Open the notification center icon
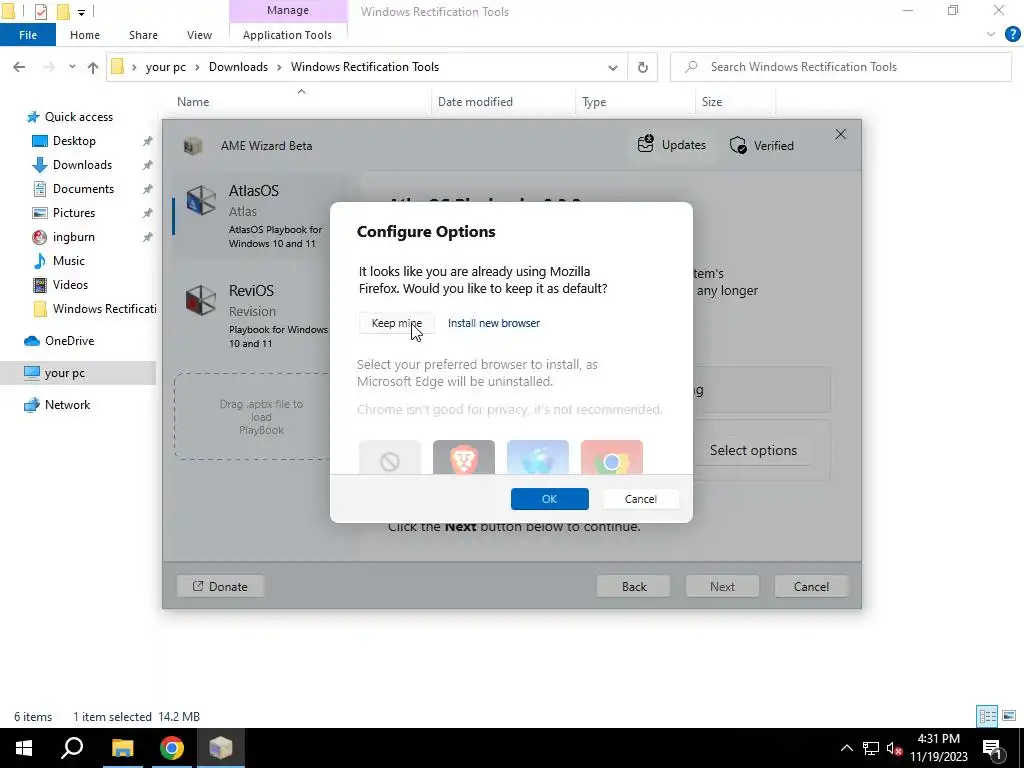The height and width of the screenshot is (768, 1024). click(992, 748)
